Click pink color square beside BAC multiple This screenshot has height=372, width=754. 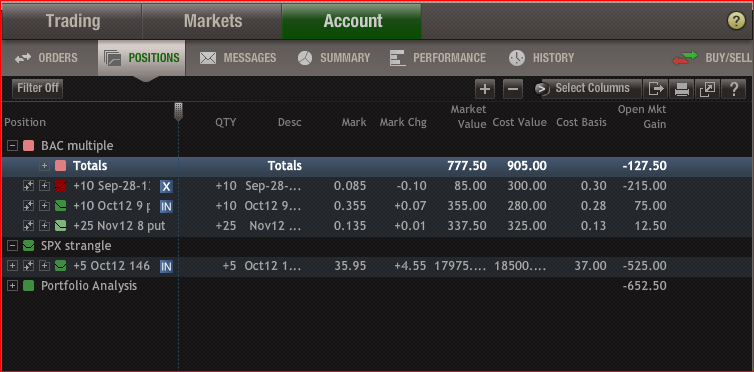coord(28,146)
